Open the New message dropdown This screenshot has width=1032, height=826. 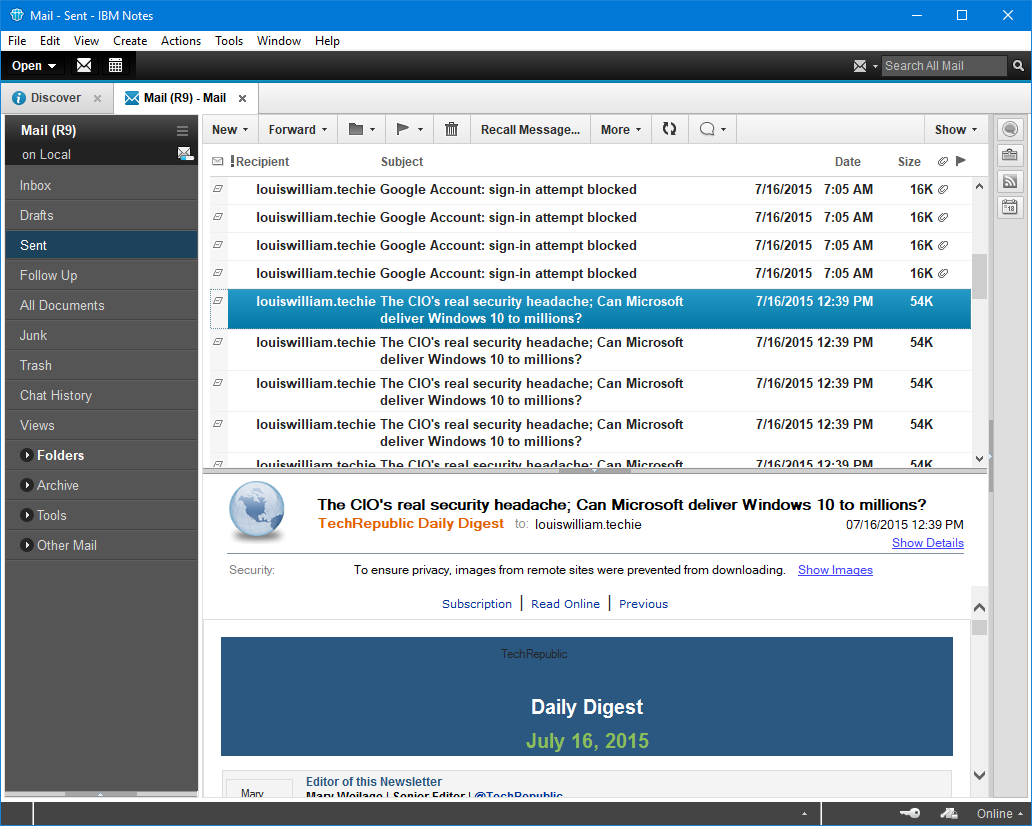point(230,130)
